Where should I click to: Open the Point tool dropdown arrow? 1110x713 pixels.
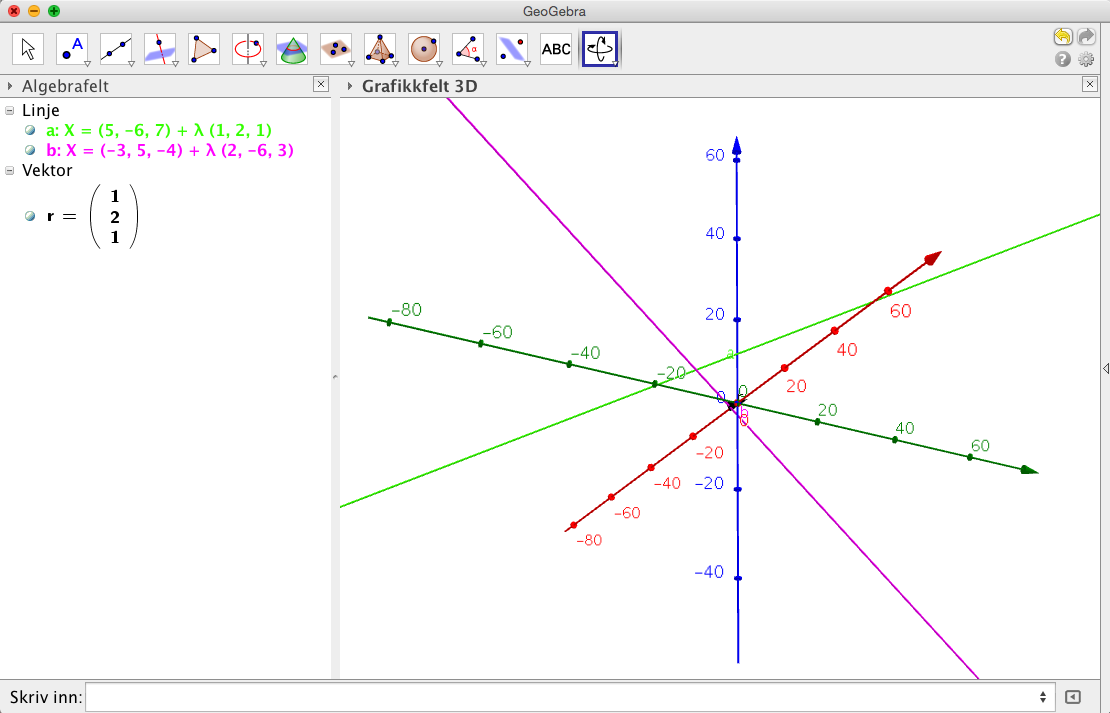click(86, 64)
